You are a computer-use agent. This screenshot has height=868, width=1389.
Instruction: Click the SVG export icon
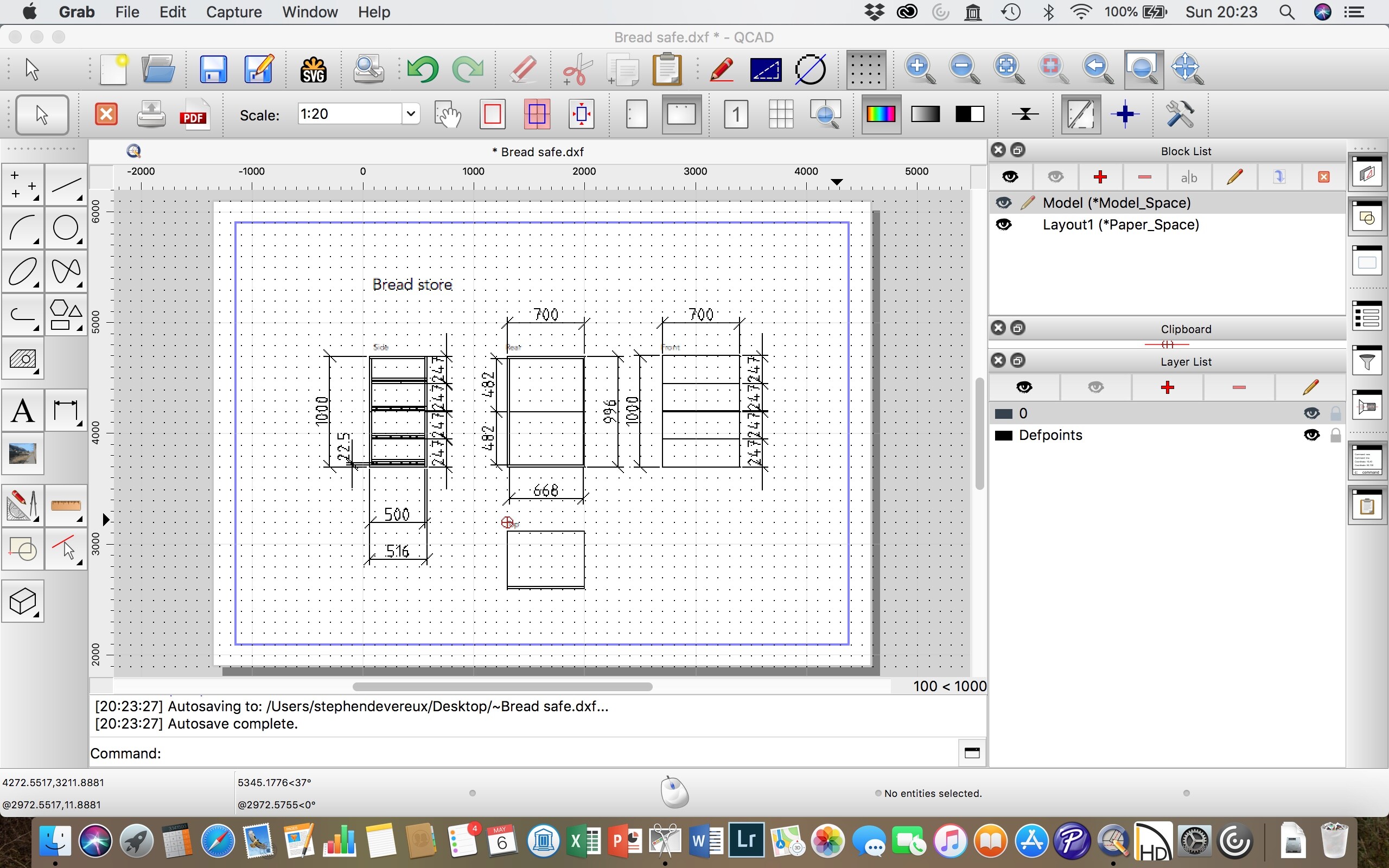[314, 69]
